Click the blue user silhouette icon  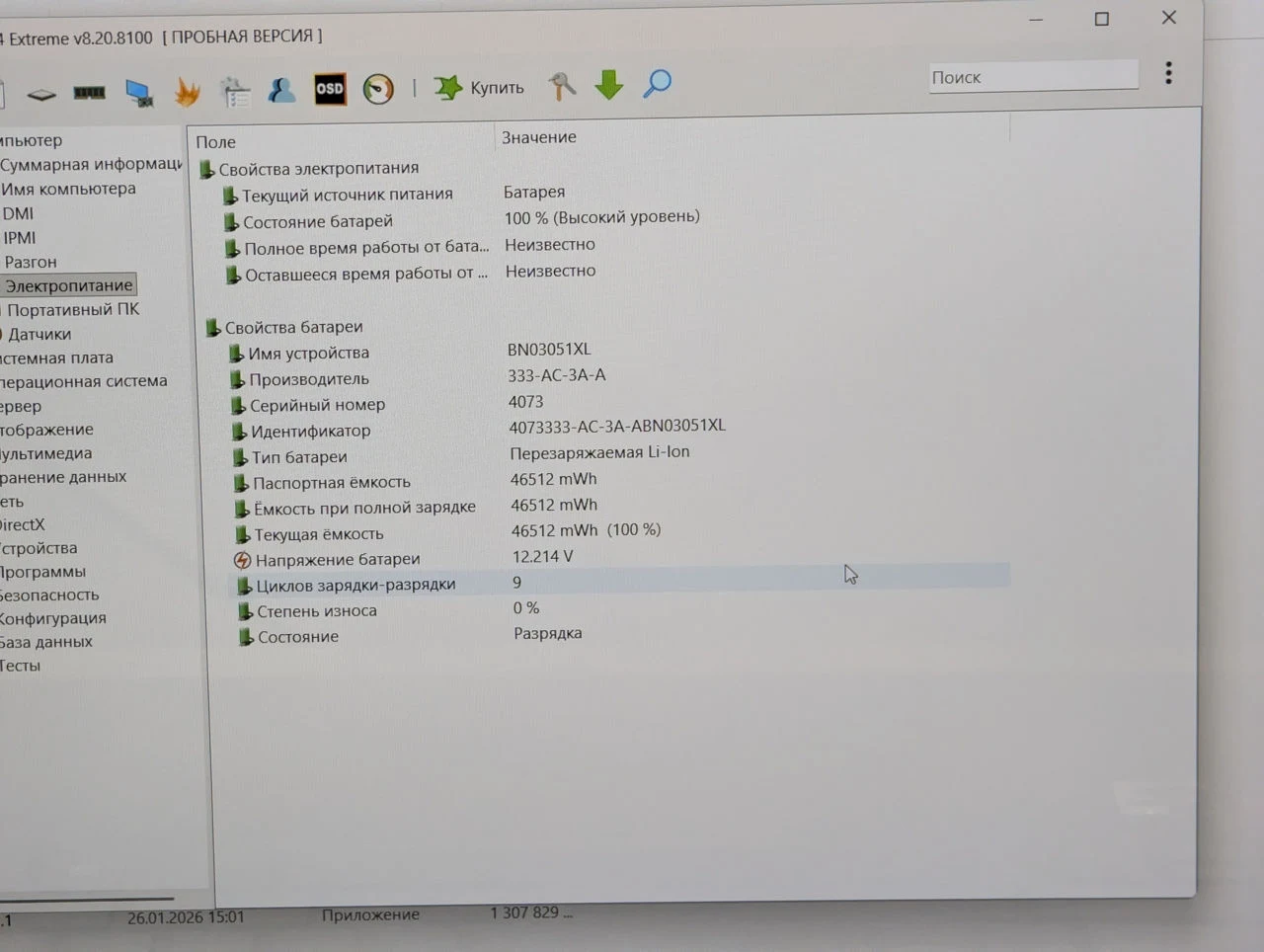[281, 91]
